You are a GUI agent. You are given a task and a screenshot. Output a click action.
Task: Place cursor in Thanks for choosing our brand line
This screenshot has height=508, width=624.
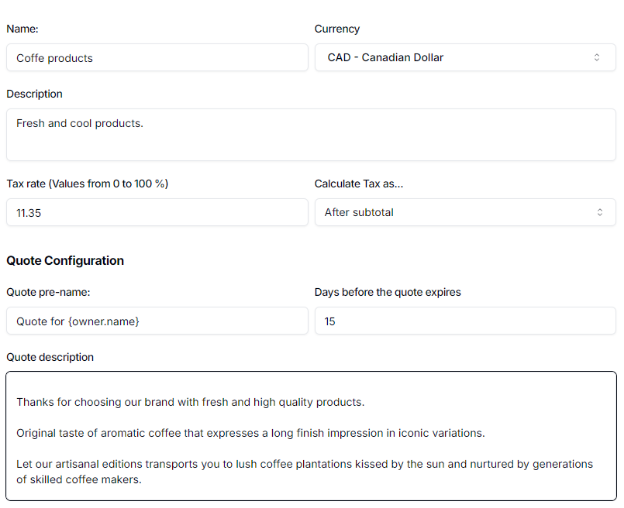[x=190, y=402]
